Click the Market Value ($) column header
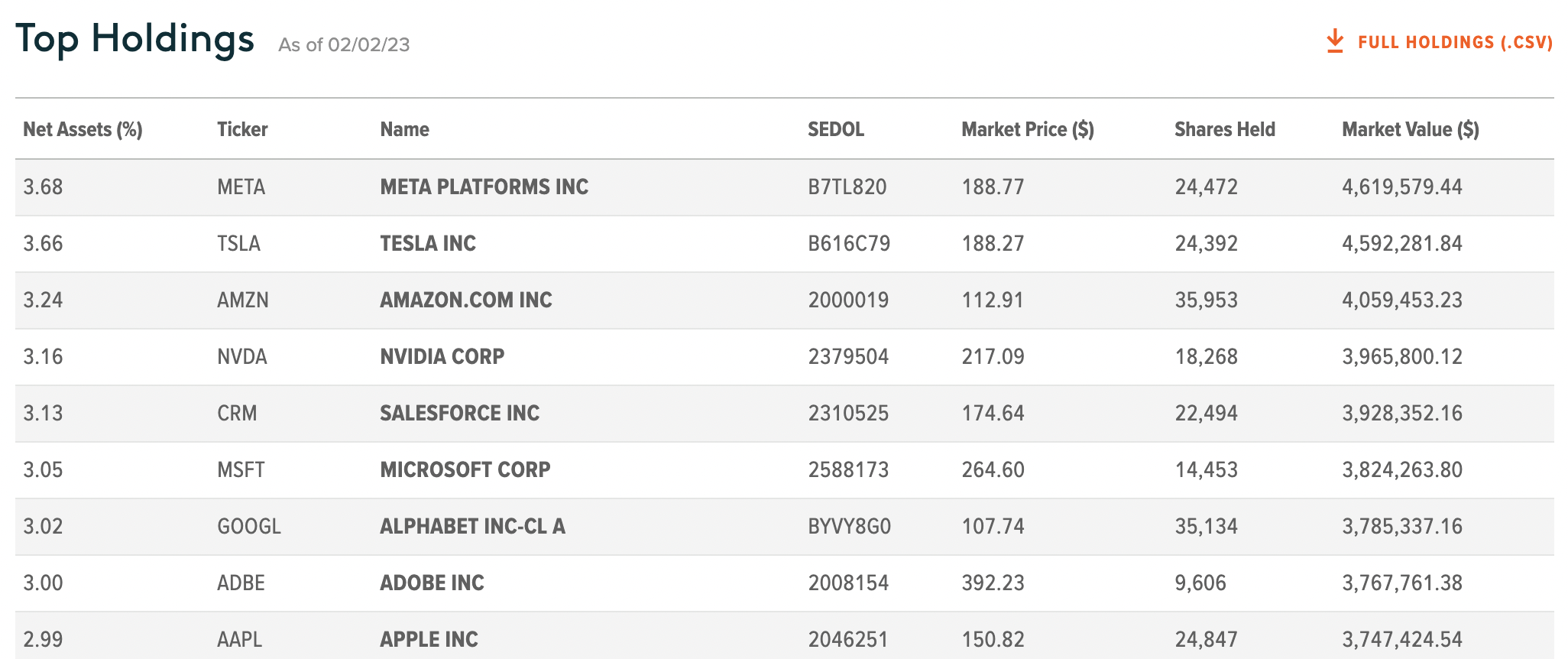The image size is (1568, 659). click(x=1411, y=129)
